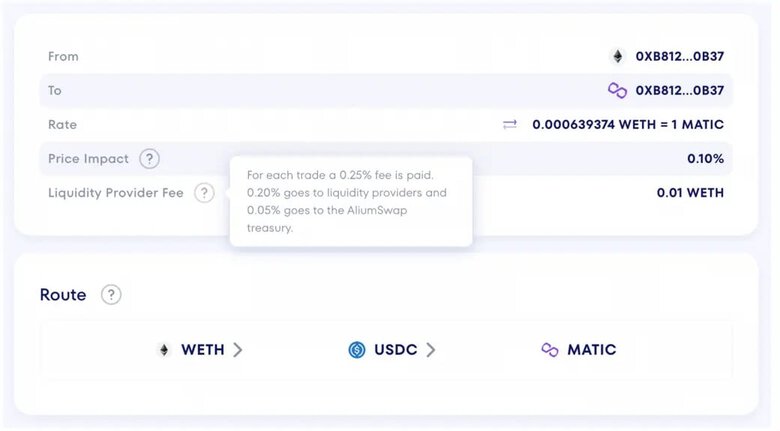This screenshot has height=431, width=780.
Task: Click the WETH token icon in route
Action: pos(164,350)
